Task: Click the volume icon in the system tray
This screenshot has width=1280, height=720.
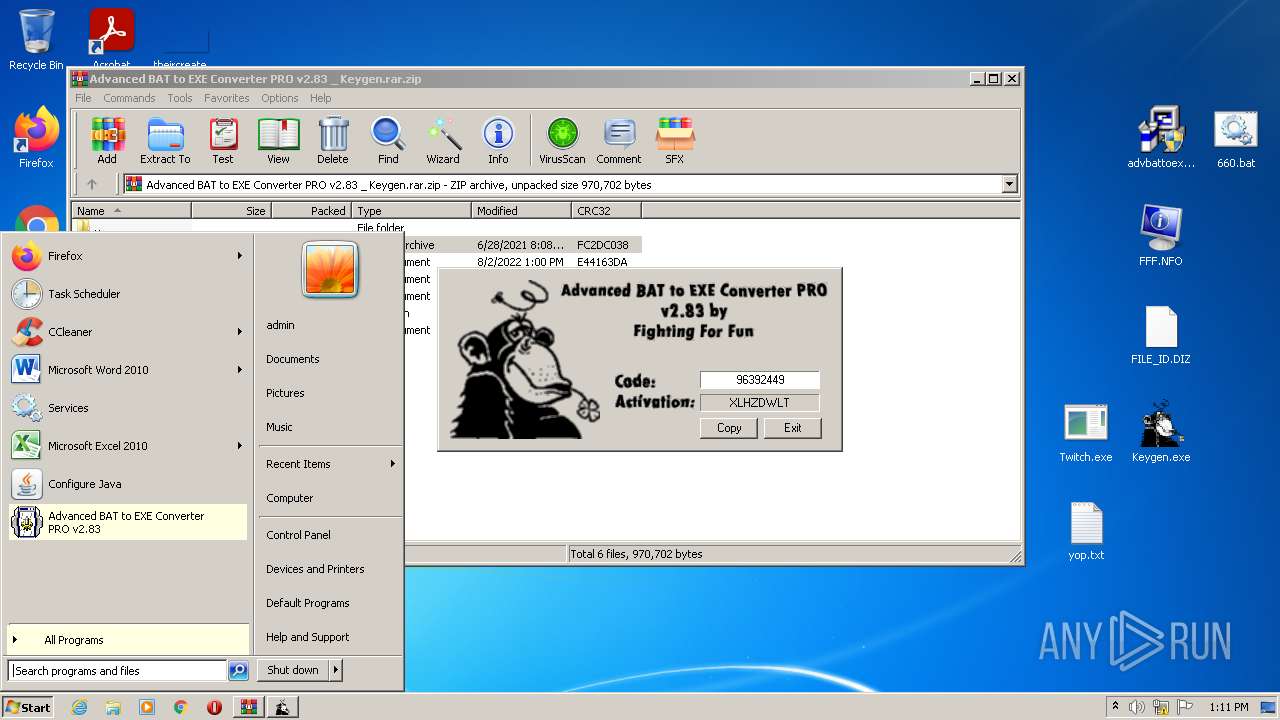Action: click(x=1137, y=707)
